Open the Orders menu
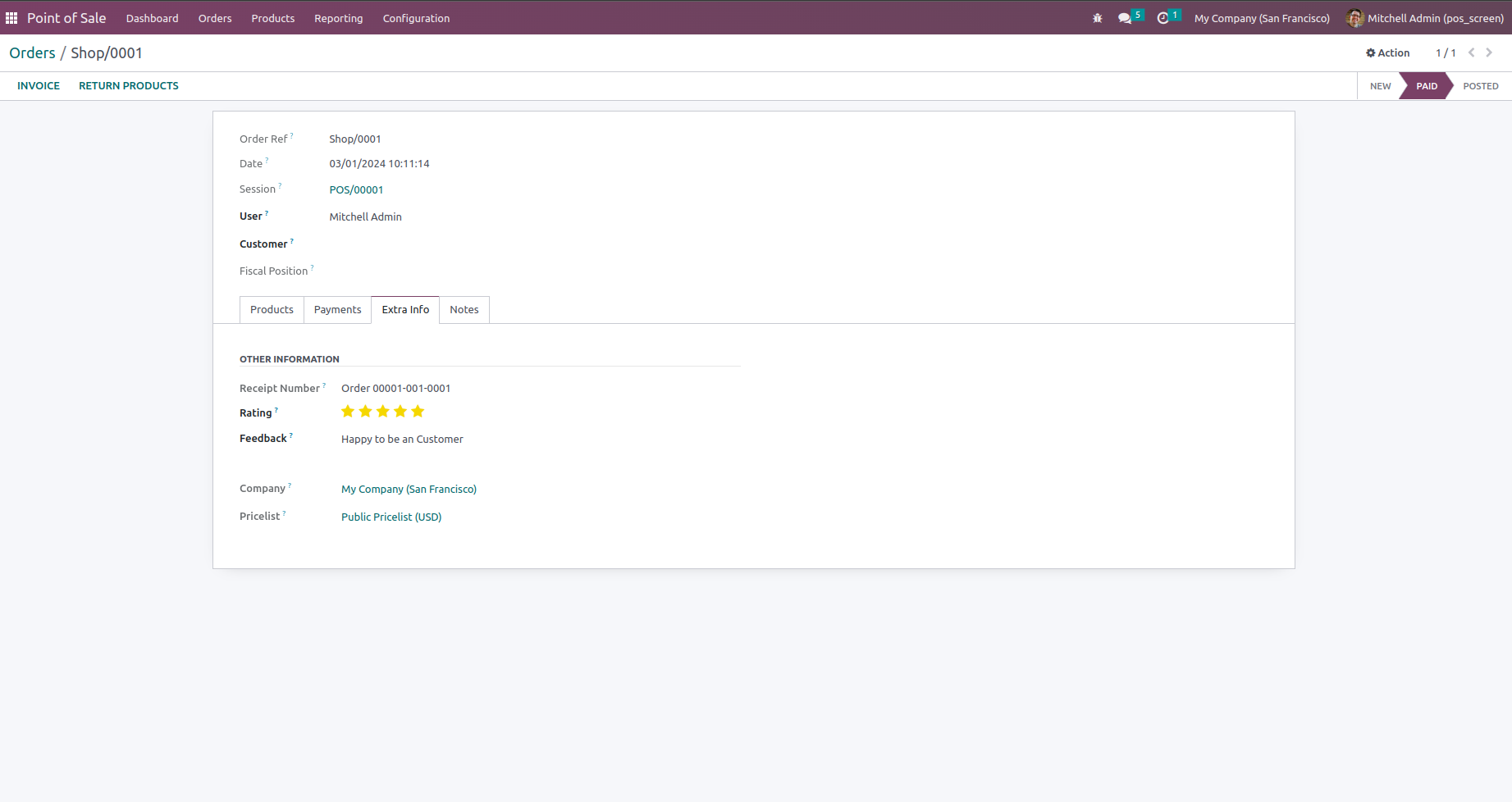Viewport: 1512px width, 802px height. 215,18
